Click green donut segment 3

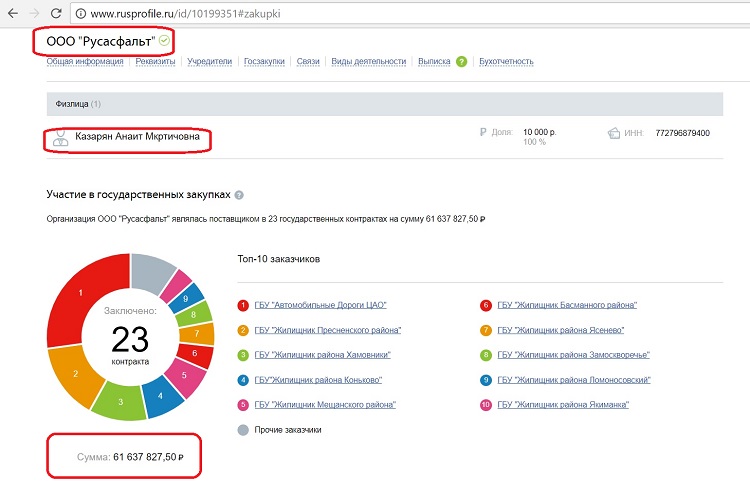[x=121, y=402]
